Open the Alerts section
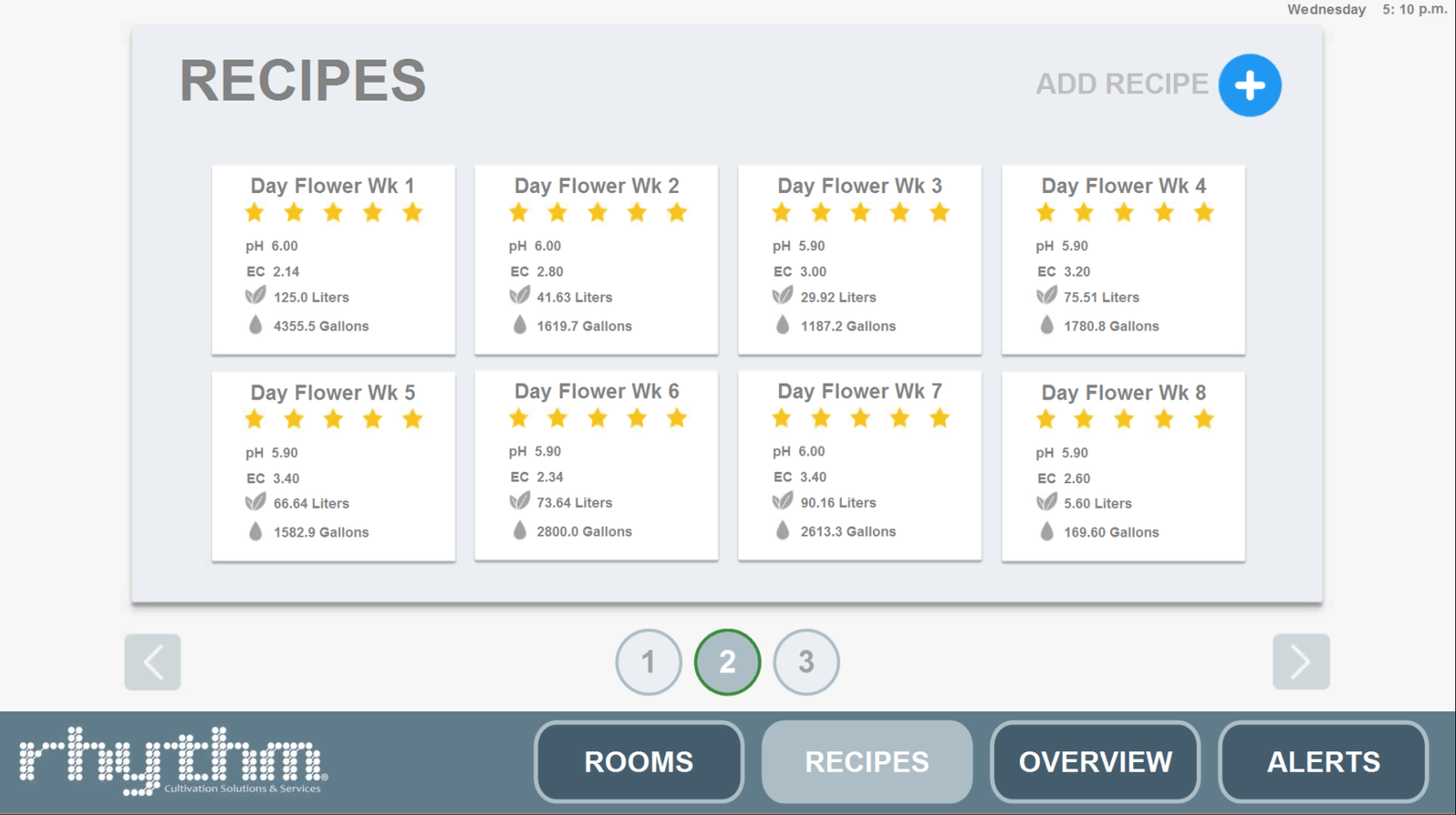The height and width of the screenshot is (815, 1456). coord(1323,762)
